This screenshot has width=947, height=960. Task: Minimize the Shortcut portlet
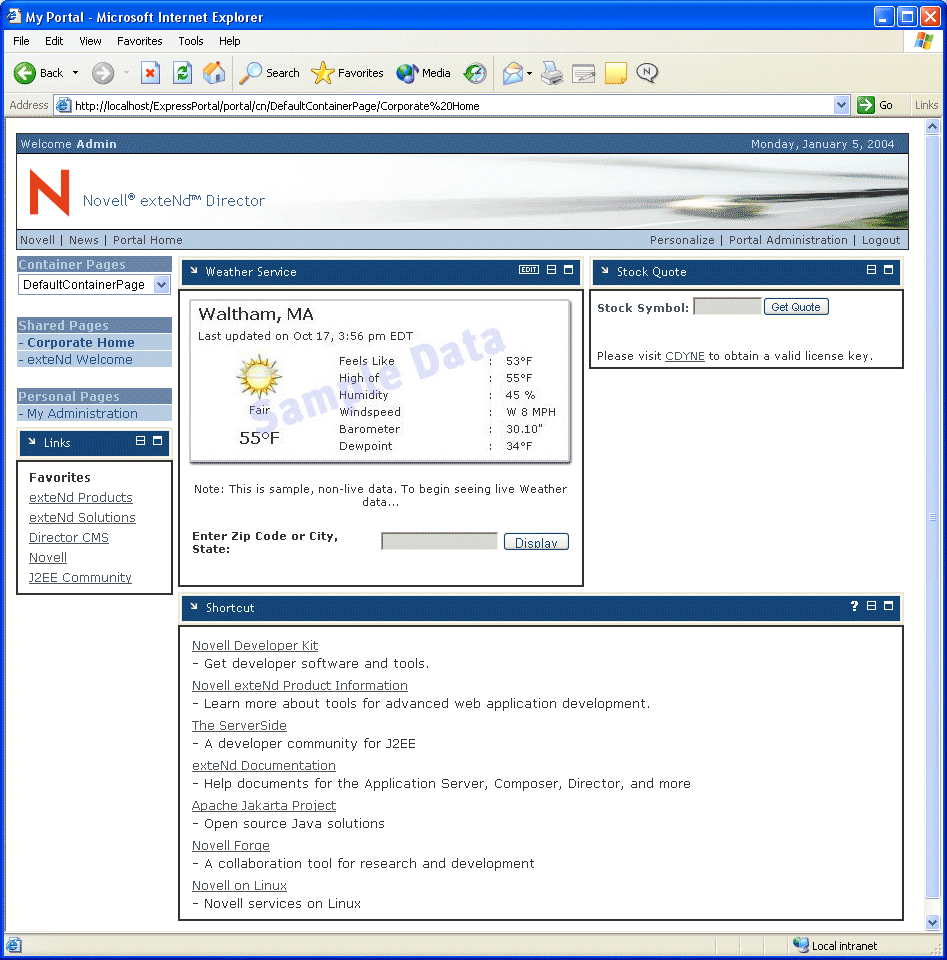pyautogui.click(x=869, y=606)
